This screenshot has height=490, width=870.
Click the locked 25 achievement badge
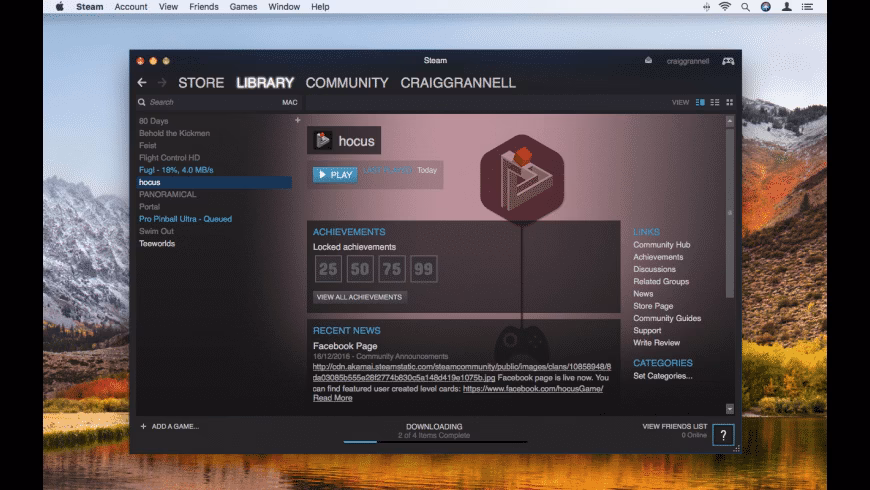point(328,269)
